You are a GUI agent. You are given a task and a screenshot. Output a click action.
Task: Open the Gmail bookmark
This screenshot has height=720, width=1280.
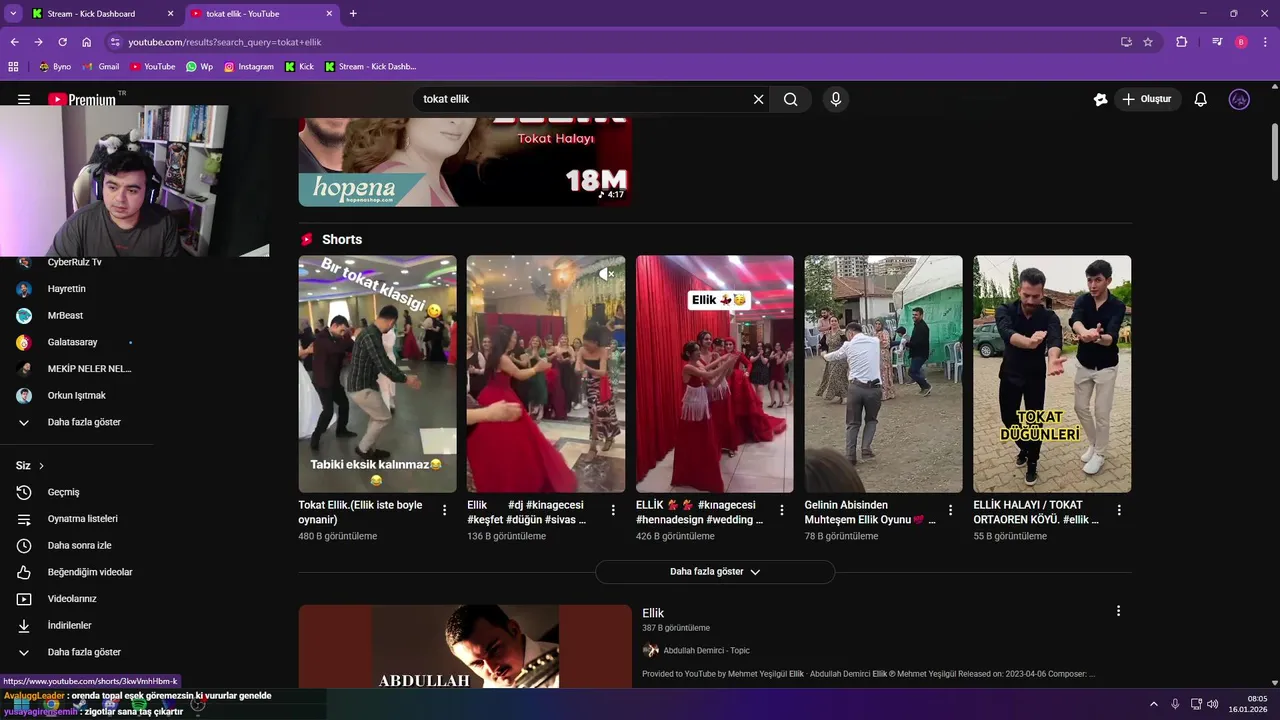[x=100, y=66]
